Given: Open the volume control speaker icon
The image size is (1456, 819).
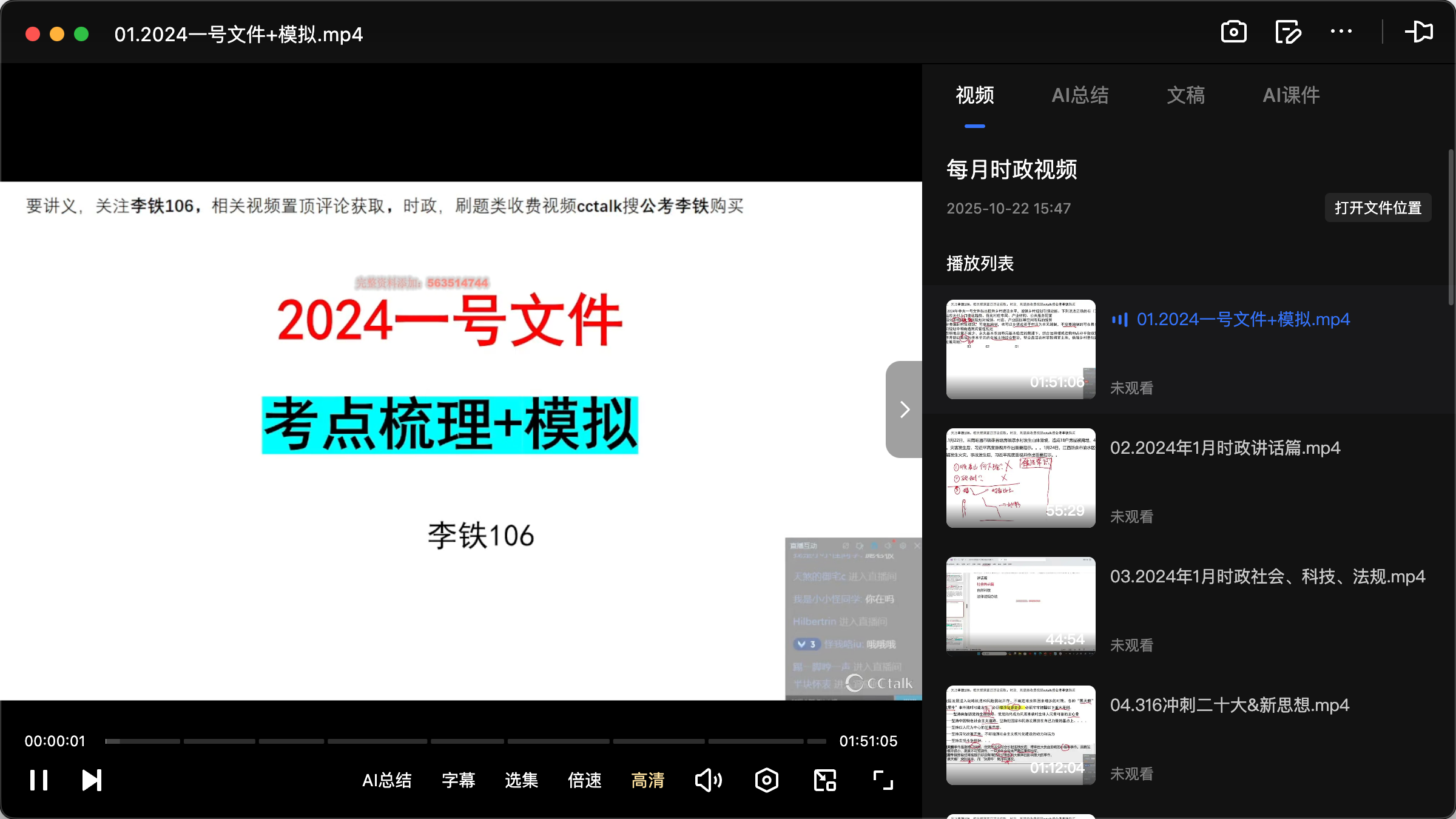Looking at the screenshot, I should (x=709, y=780).
